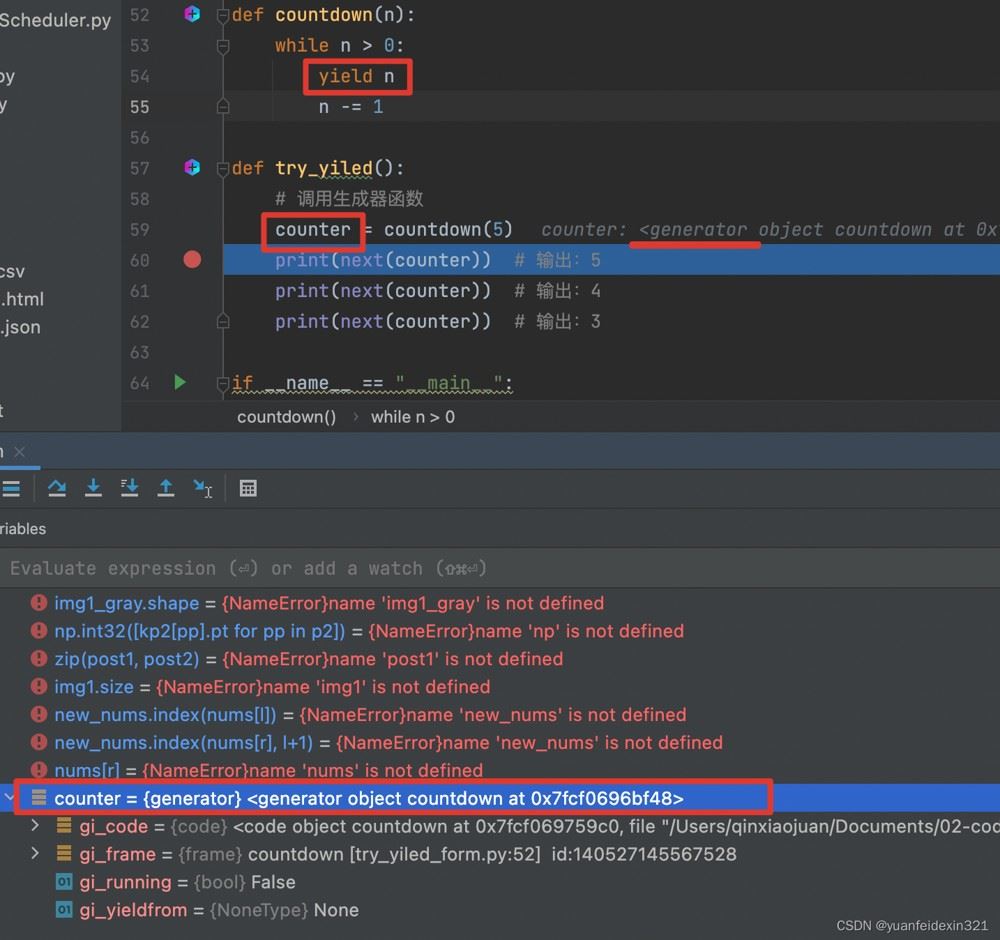This screenshot has width=1000, height=940.
Task: Select the img1_gray.shape watch error icon
Action: pyautogui.click(x=39, y=603)
